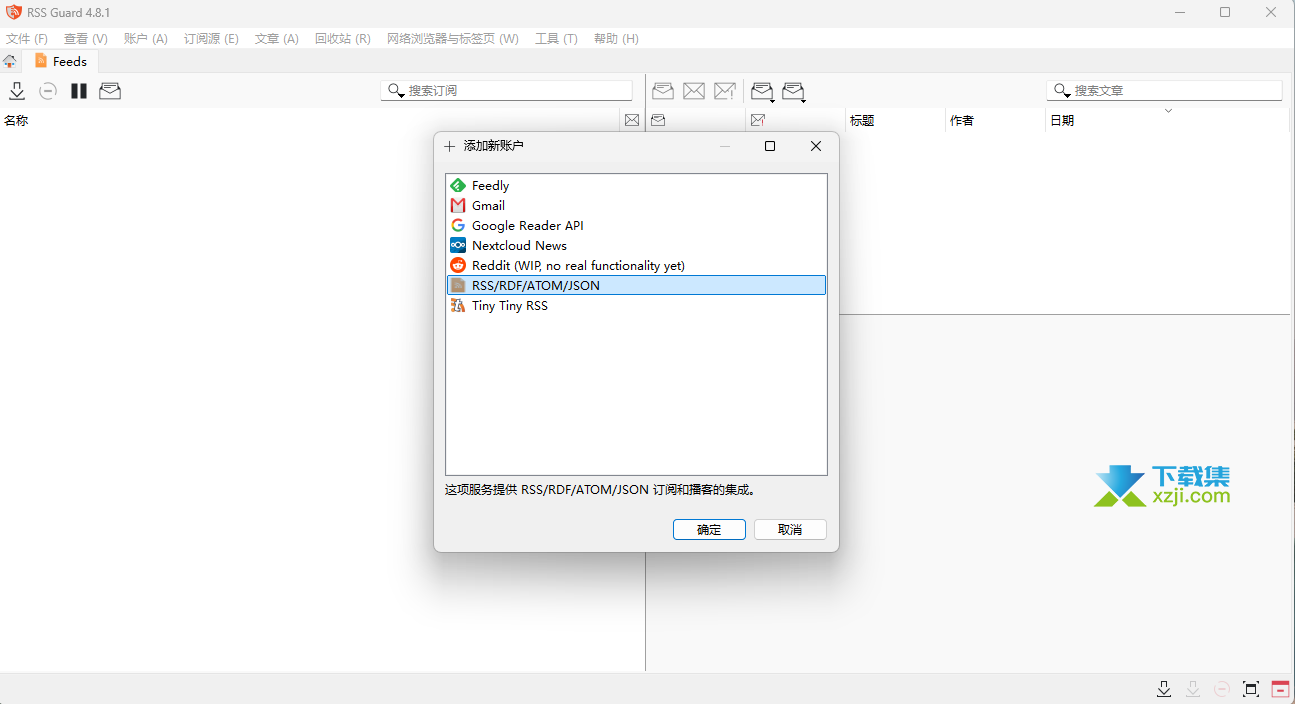Click the closed envelope mark unread icon
Image resolution: width=1295 pixels, height=704 pixels.
694,91
